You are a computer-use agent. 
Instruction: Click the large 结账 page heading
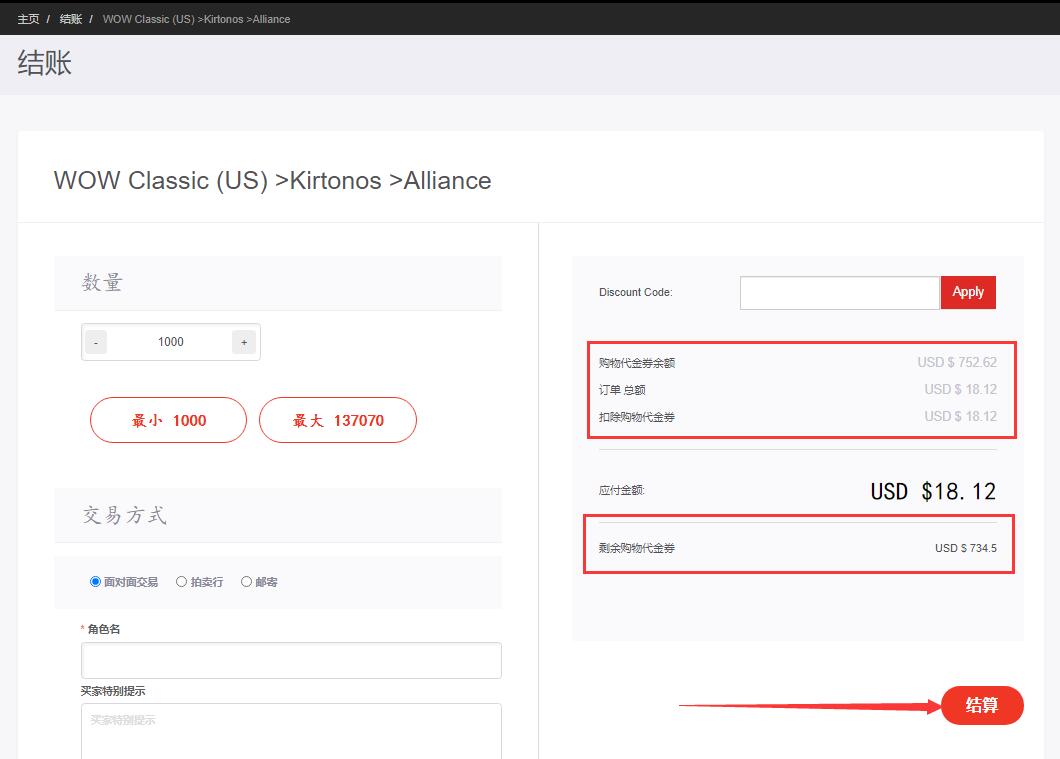point(45,63)
